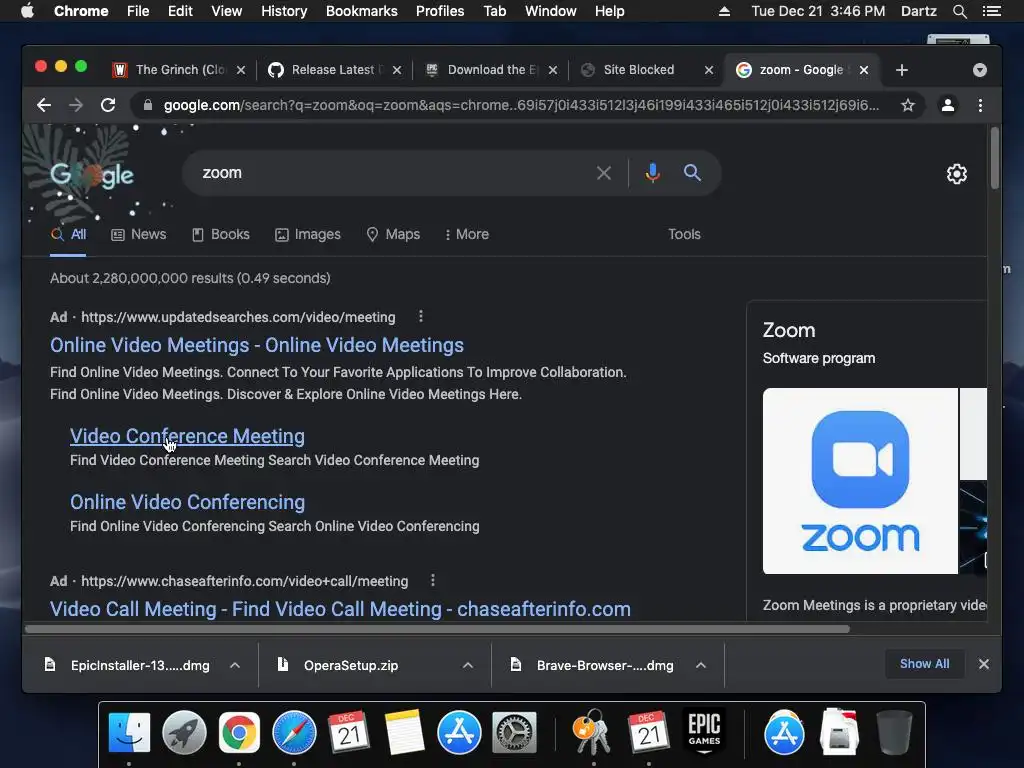The image size is (1024, 768).
Task: Click the Zoom logo thumbnail image
Action: pyautogui.click(x=860, y=481)
